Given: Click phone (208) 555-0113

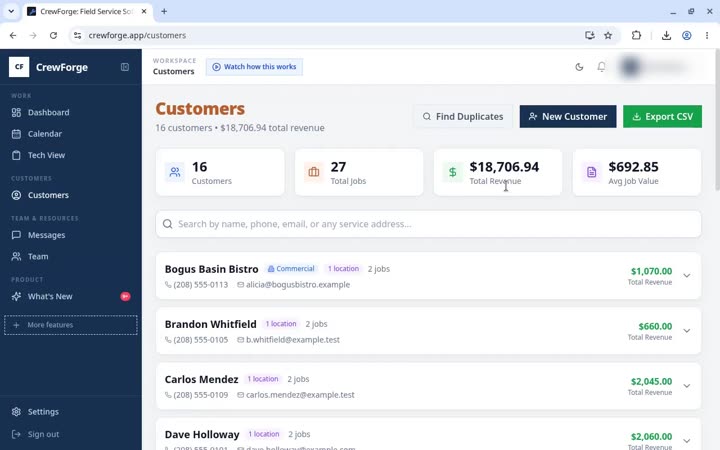Looking at the screenshot, I should point(197,285).
